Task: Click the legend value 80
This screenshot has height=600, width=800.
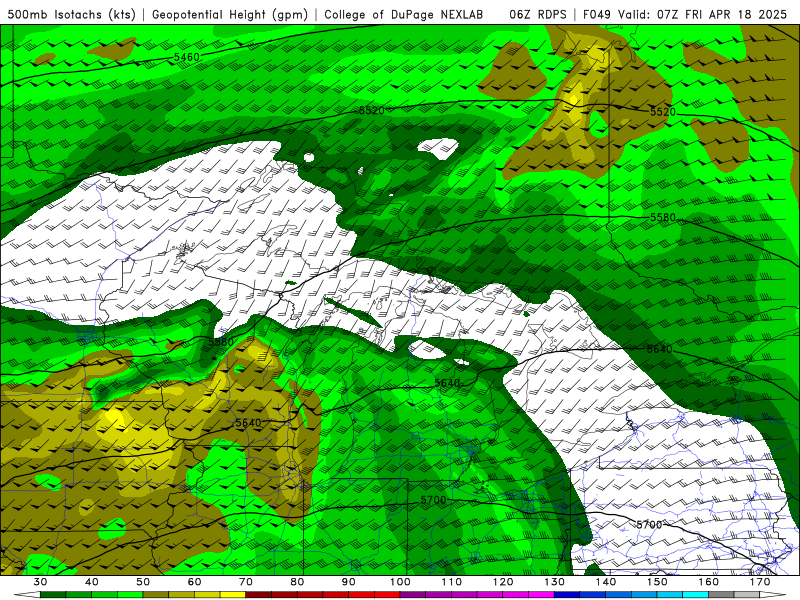Action: (297, 582)
